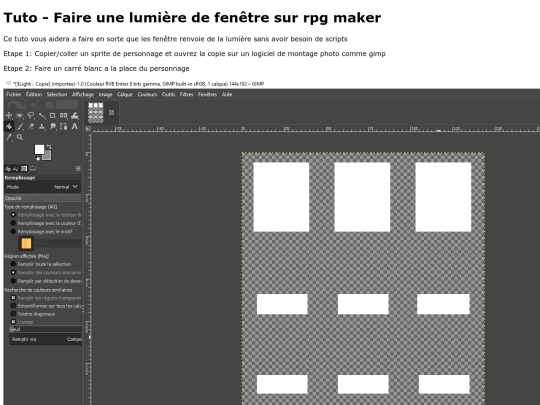Click the GIMP window title text
This screenshot has width=540, height=405.
138,84
